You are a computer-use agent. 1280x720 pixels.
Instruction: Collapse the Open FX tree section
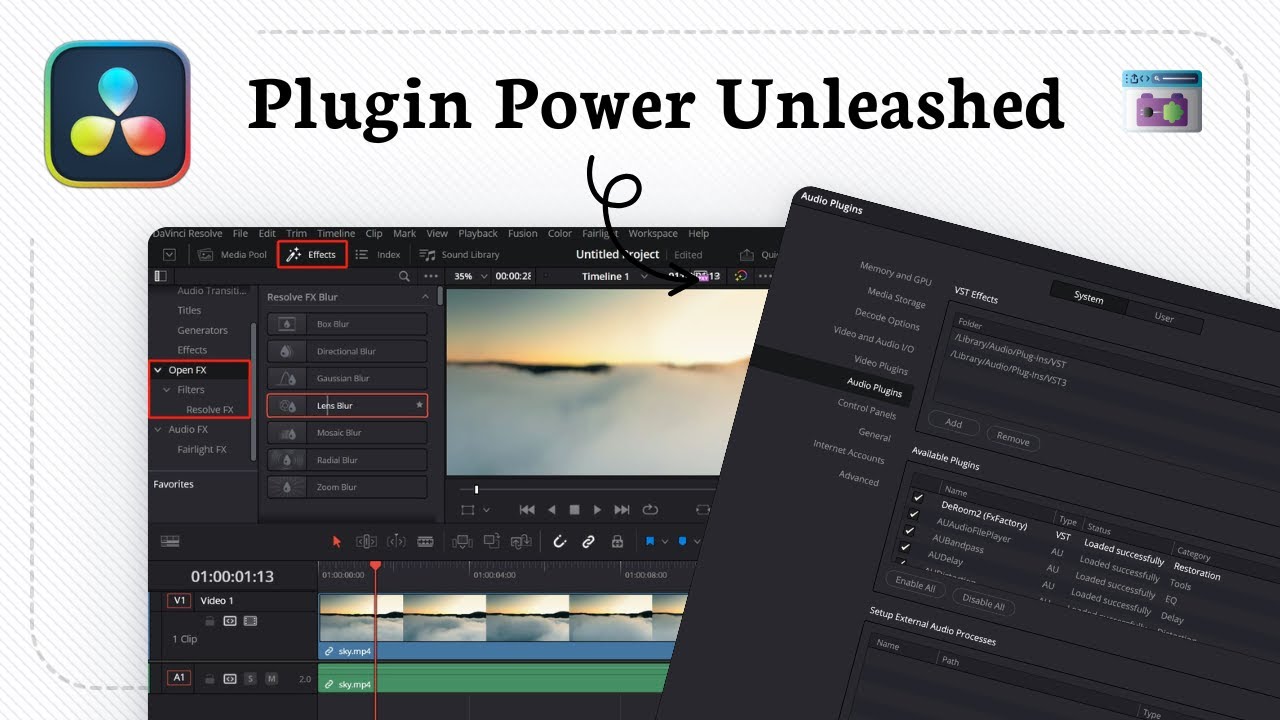tap(158, 370)
